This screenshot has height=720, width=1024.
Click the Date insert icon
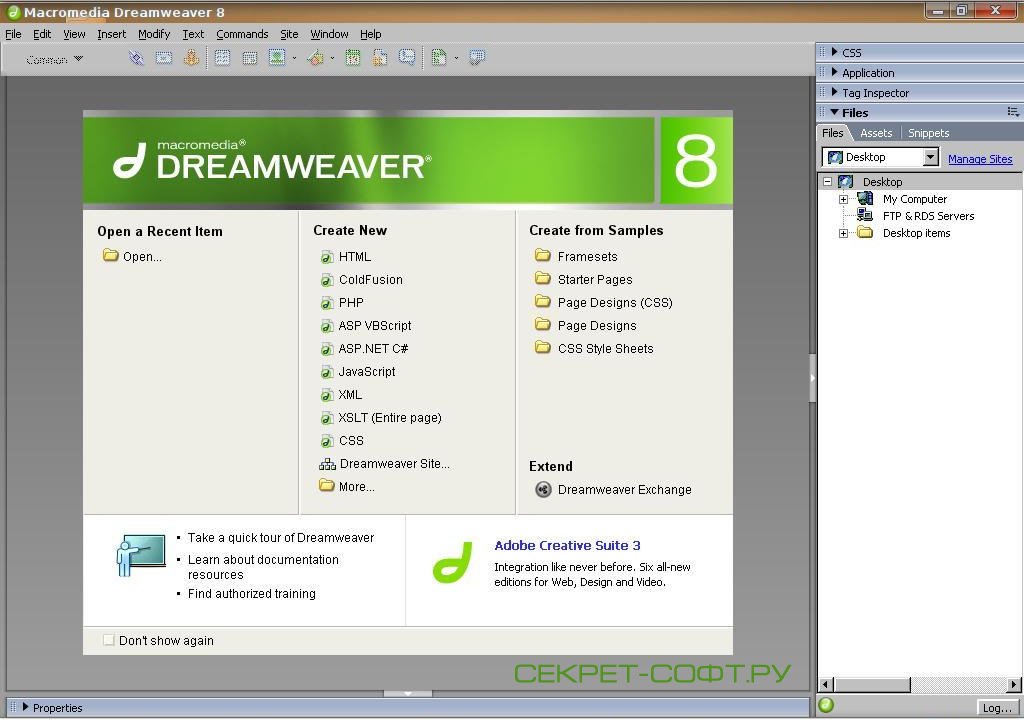coord(353,58)
